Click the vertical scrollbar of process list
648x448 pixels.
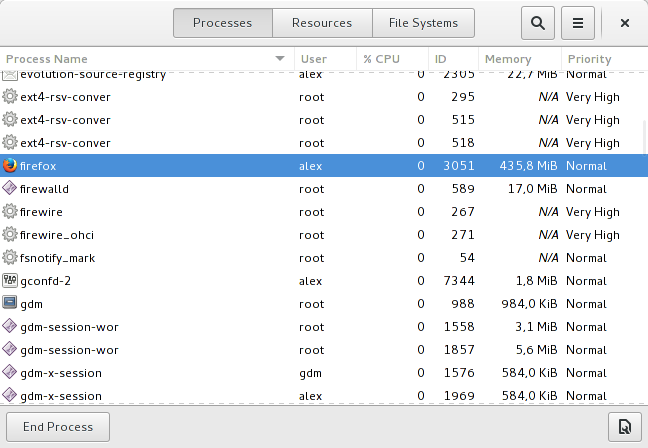(x=645, y=138)
